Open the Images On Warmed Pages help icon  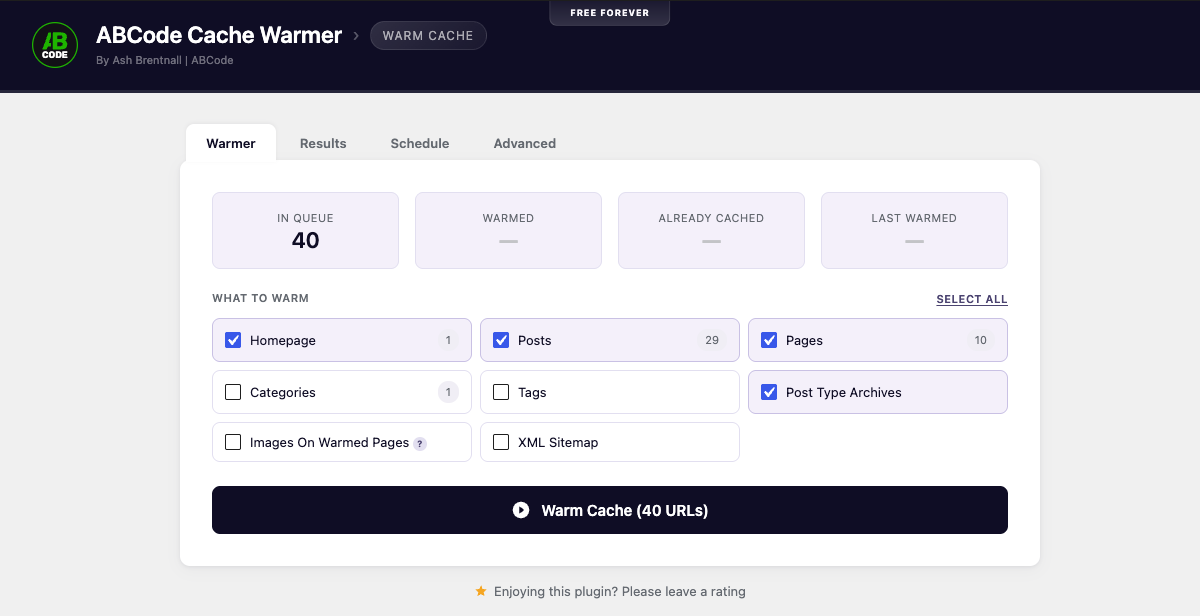[420, 443]
